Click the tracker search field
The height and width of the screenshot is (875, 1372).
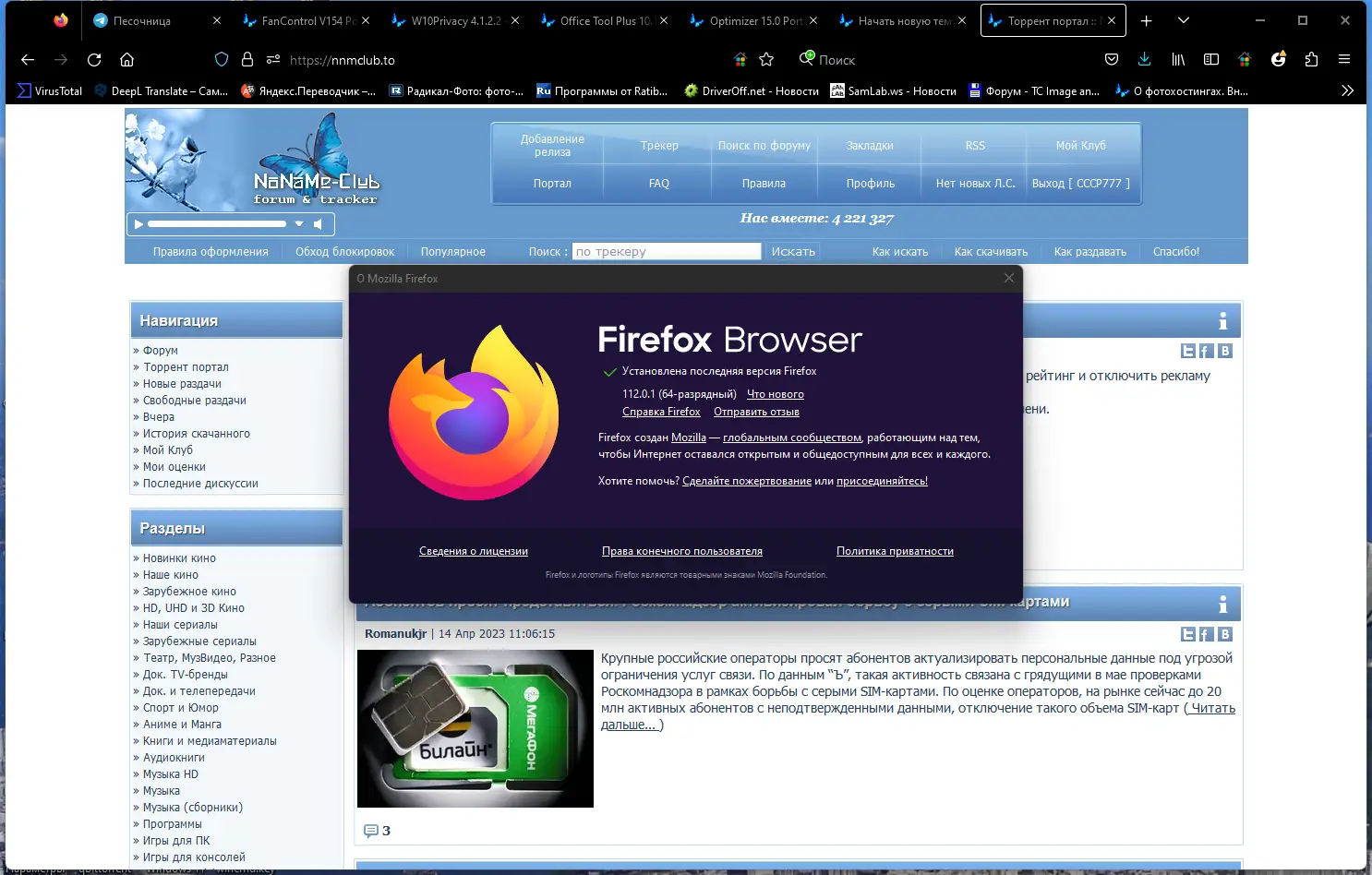pyautogui.click(x=667, y=251)
